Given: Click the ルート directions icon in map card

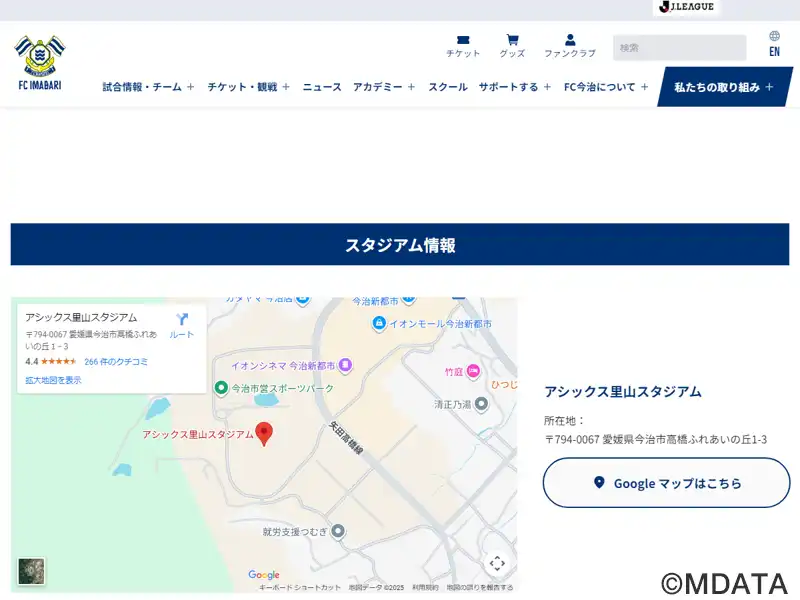Looking at the screenshot, I should click(182, 326).
